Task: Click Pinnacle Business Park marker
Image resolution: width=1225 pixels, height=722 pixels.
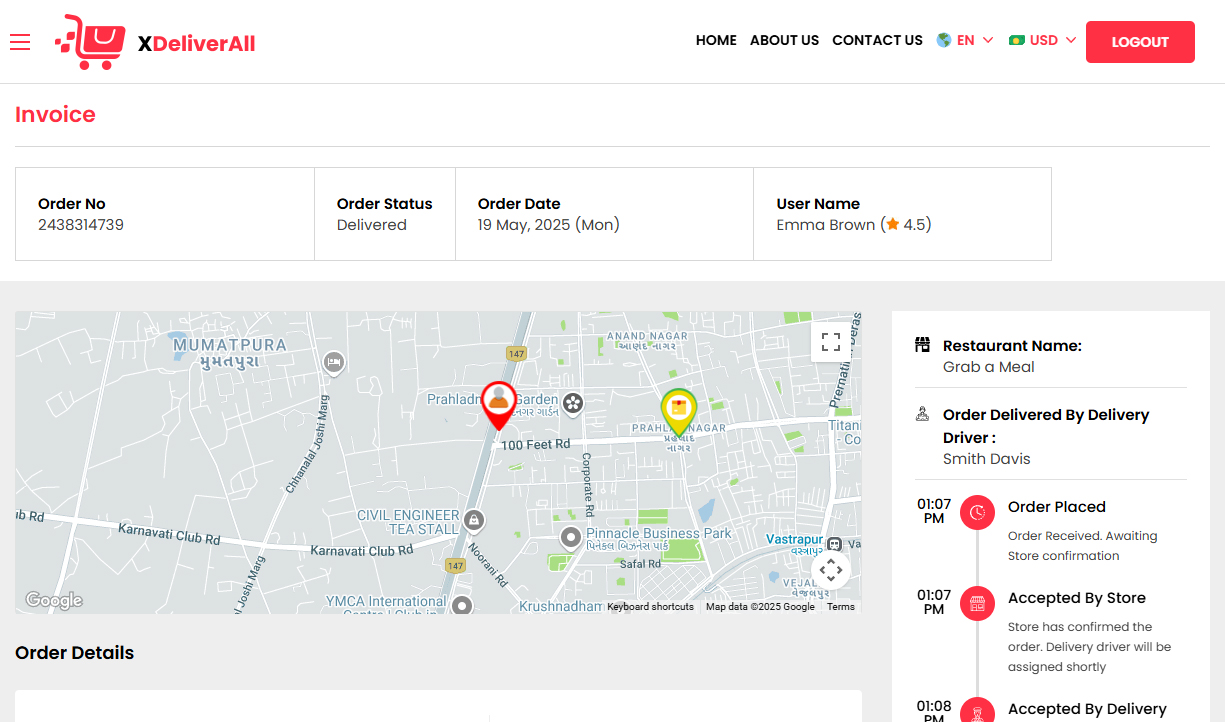Action: tap(571, 539)
